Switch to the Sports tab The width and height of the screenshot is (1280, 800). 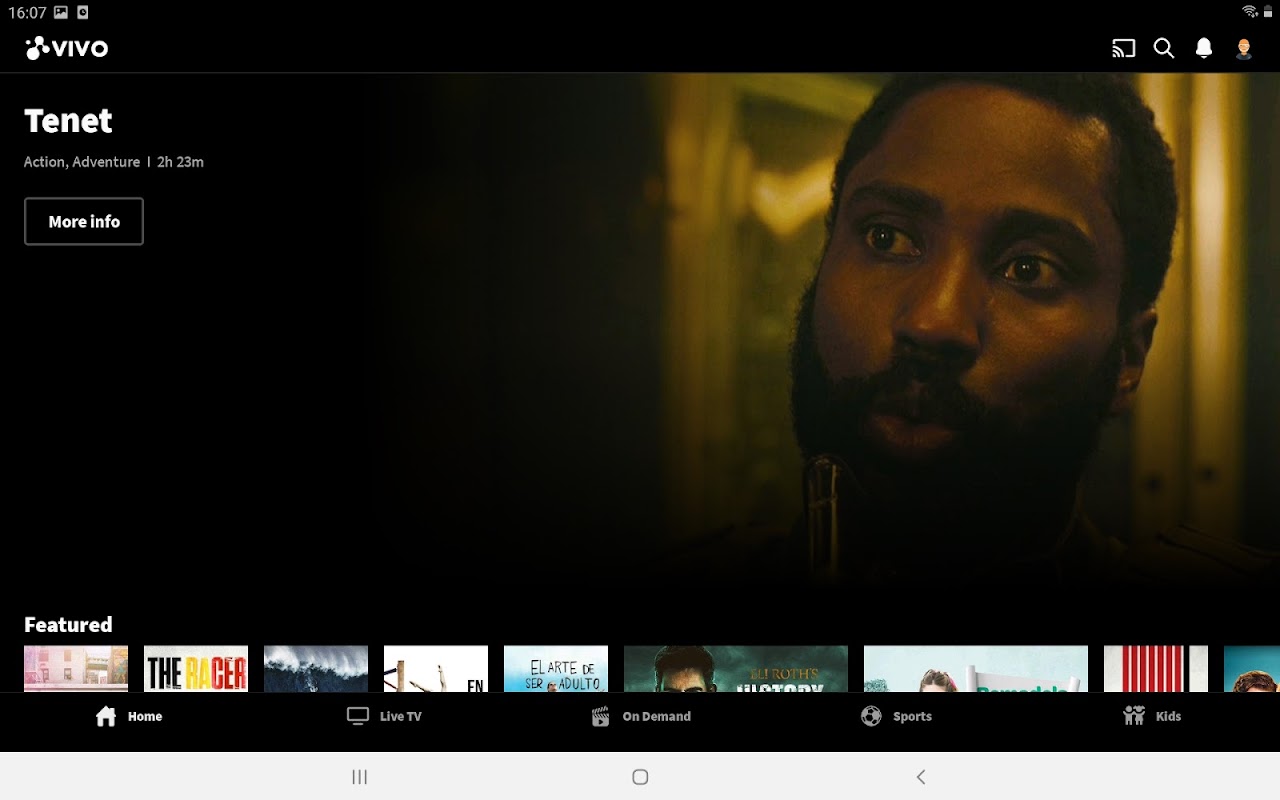coord(896,716)
